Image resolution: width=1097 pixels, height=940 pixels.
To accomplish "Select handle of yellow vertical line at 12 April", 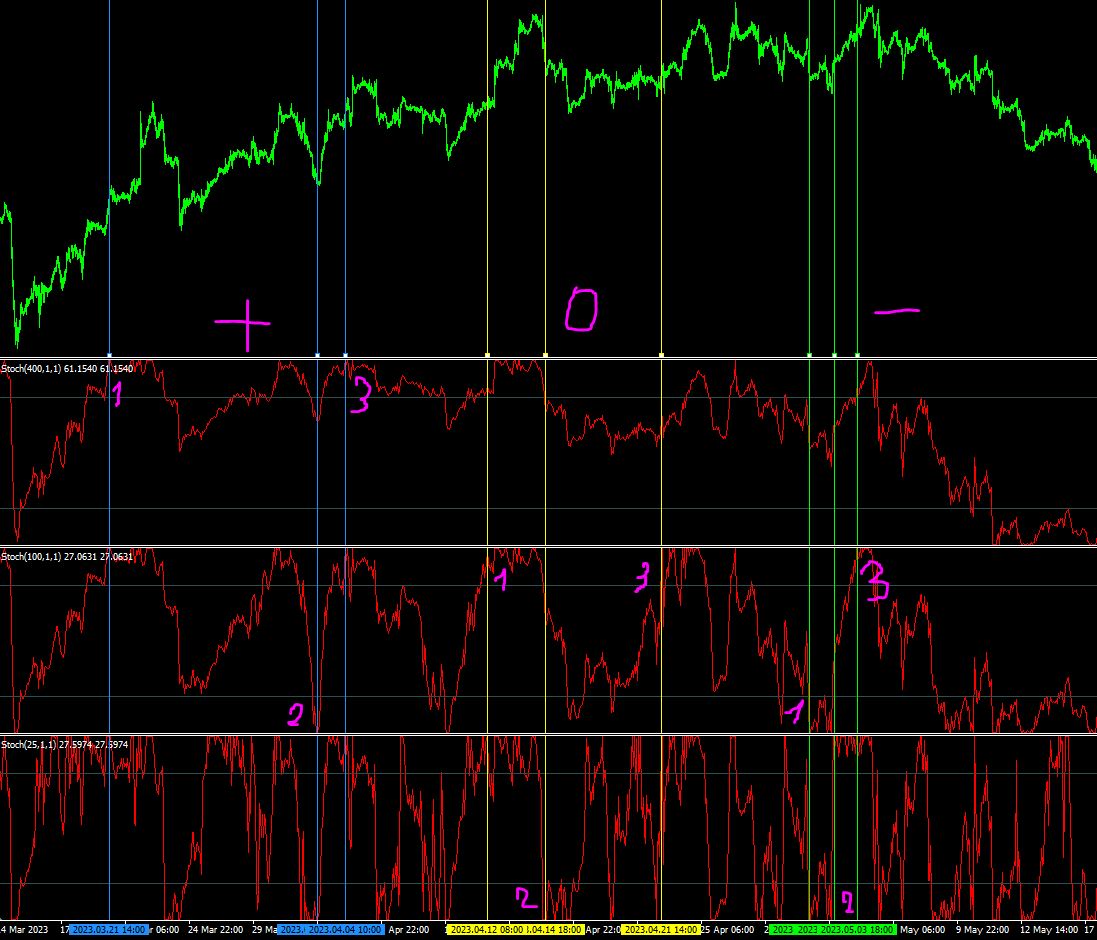I will pyautogui.click(x=487, y=355).
